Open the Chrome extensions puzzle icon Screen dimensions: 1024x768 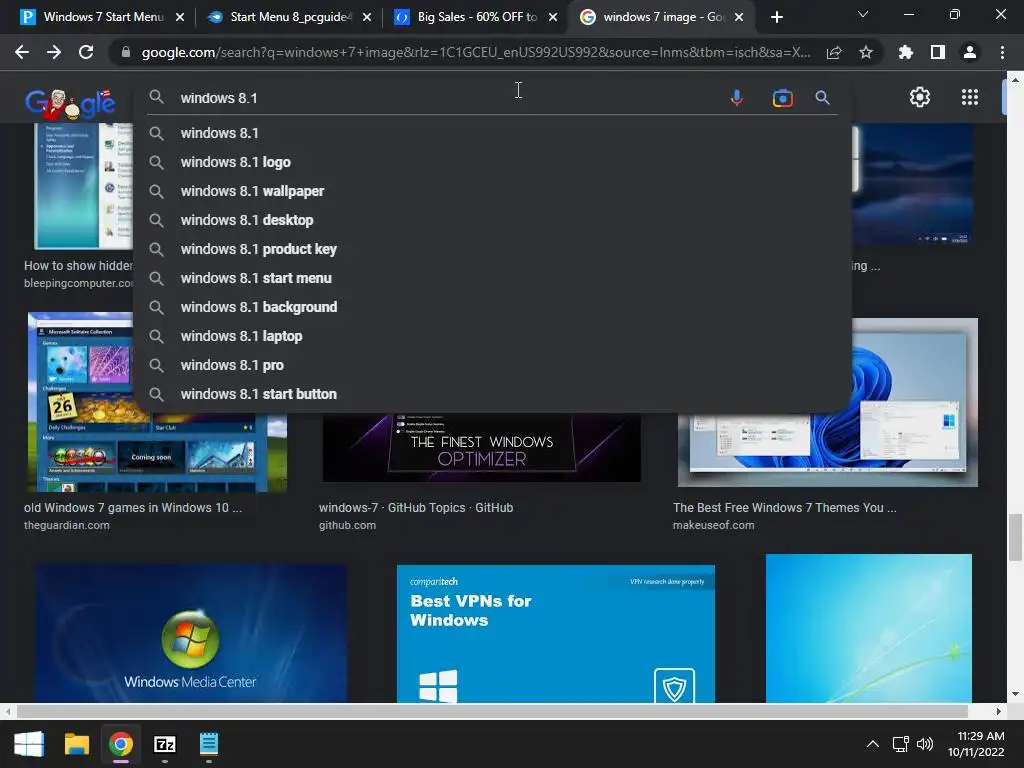point(906,52)
